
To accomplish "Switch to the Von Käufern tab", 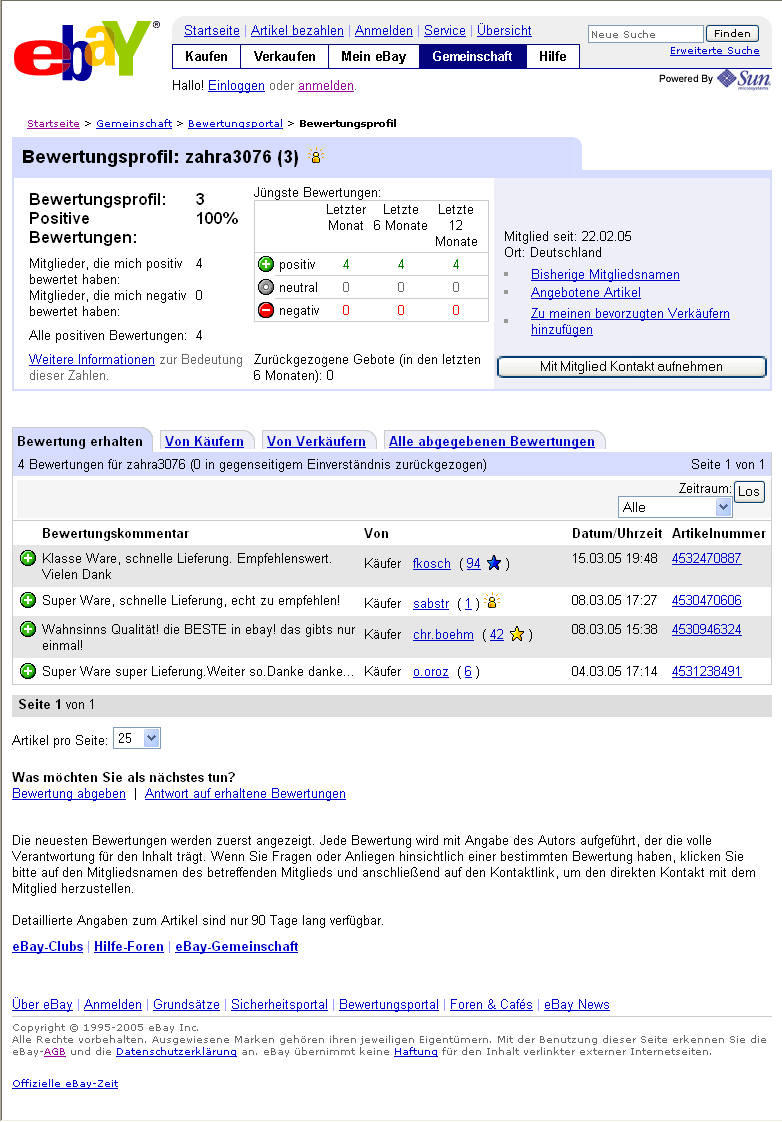I will click(205, 442).
